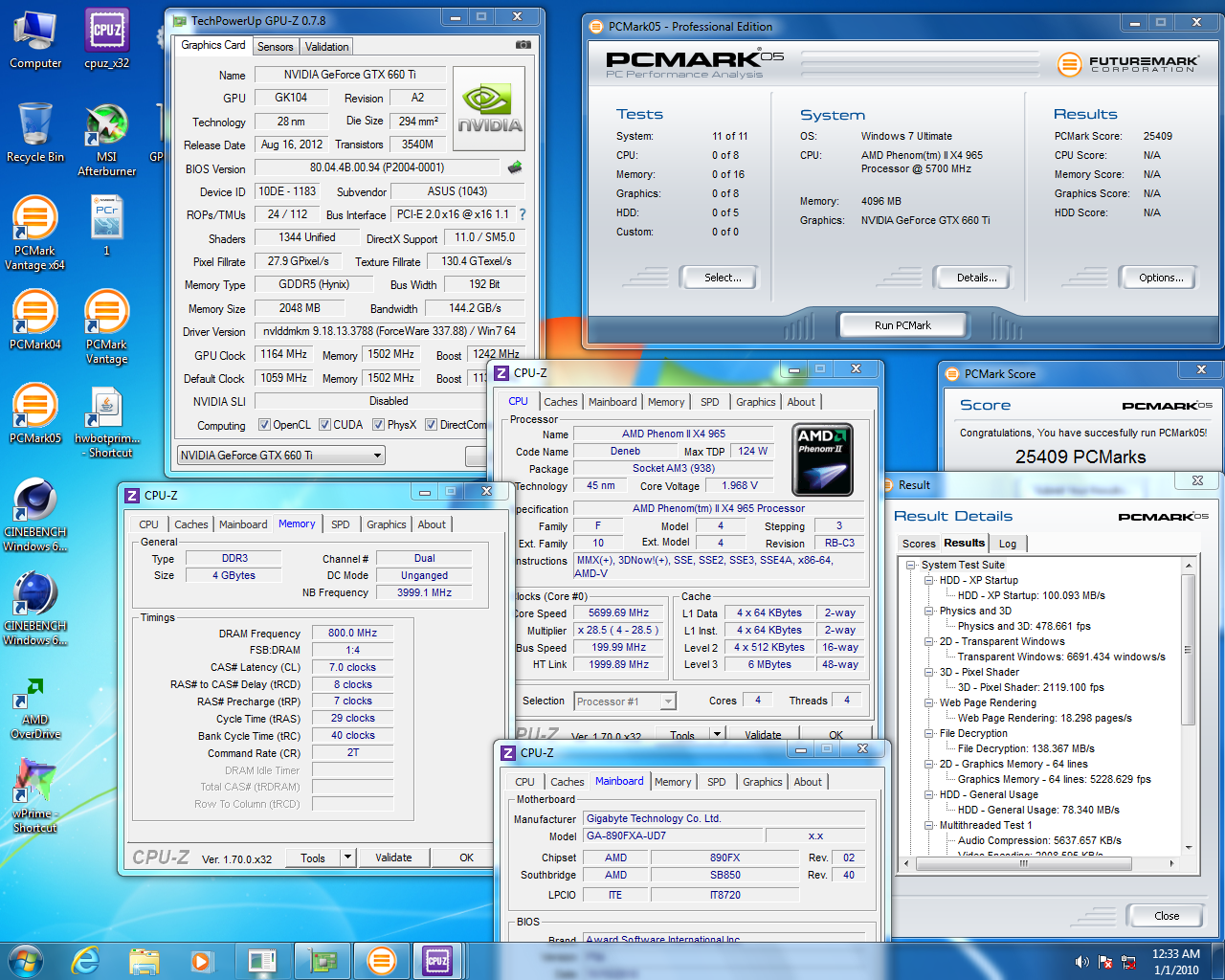Viewport: 1225px width, 980px height.
Task: Click the Result Details vertical scrollbar thumb
Action: [x=1188, y=650]
